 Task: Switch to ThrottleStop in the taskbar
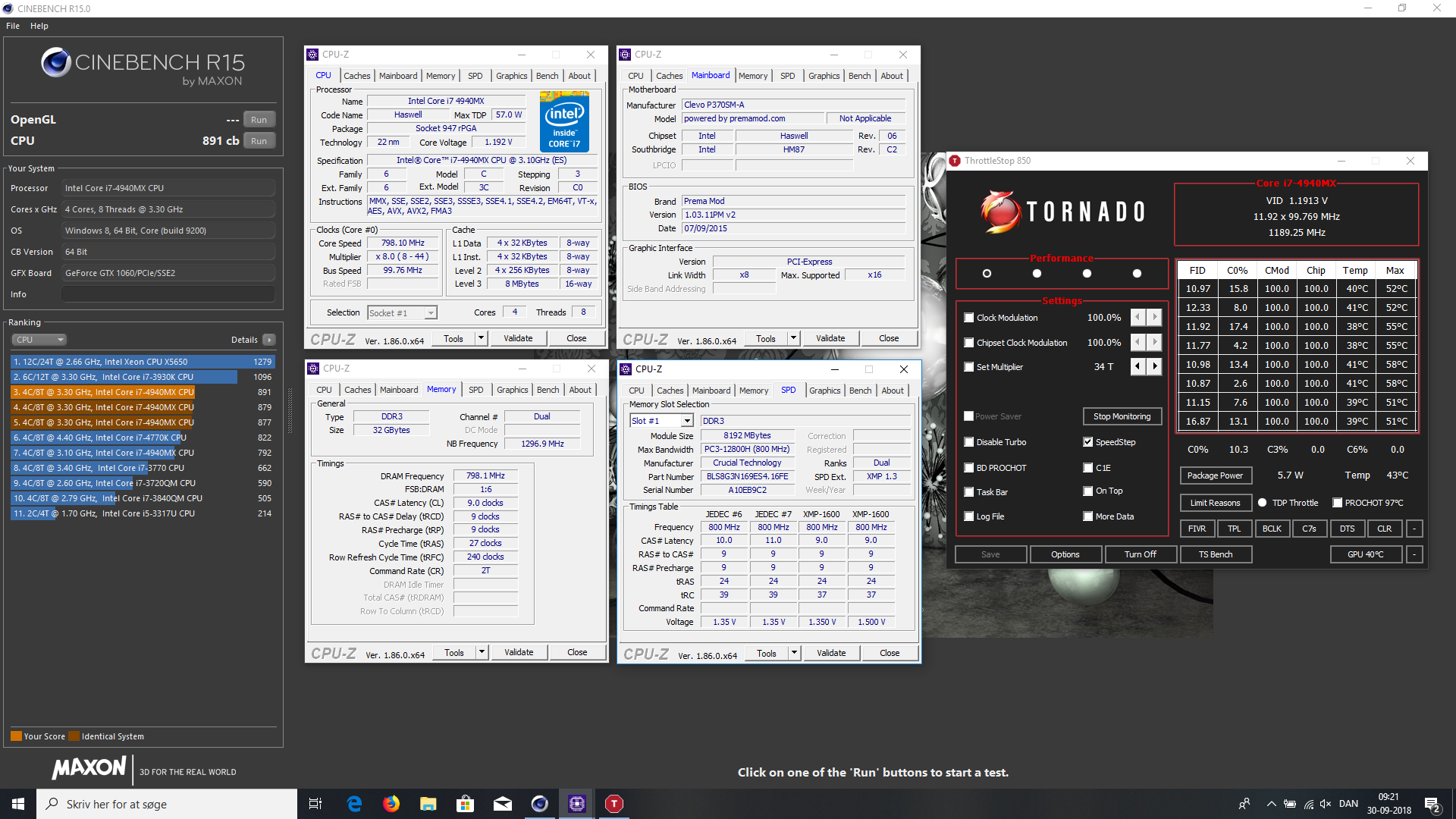click(614, 804)
